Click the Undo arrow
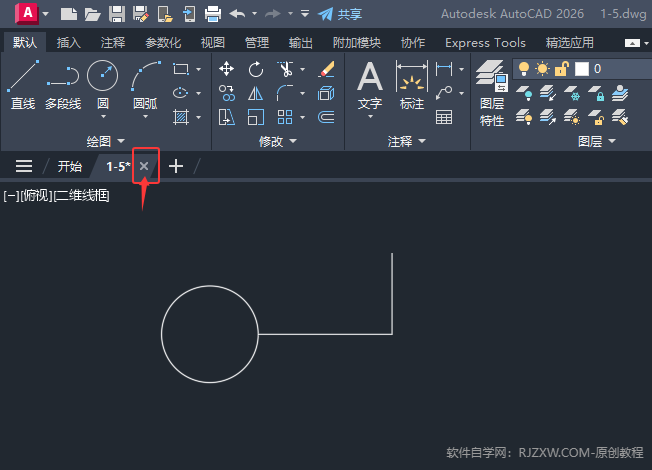 pyautogui.click(x=237, y=14)
